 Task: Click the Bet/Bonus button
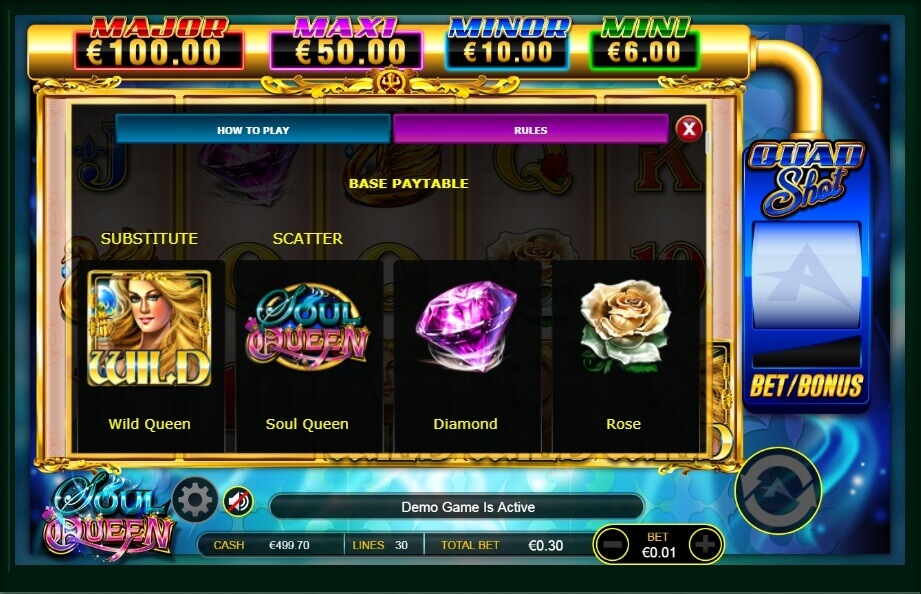click(806, 386)
